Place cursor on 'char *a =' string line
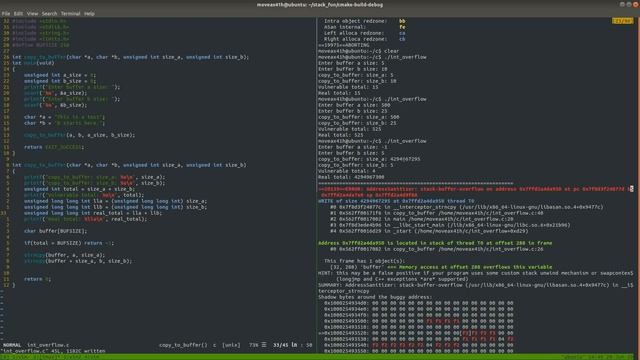Image resolution: width=640 pixels, height=360 pixels. tap(64, 117)
